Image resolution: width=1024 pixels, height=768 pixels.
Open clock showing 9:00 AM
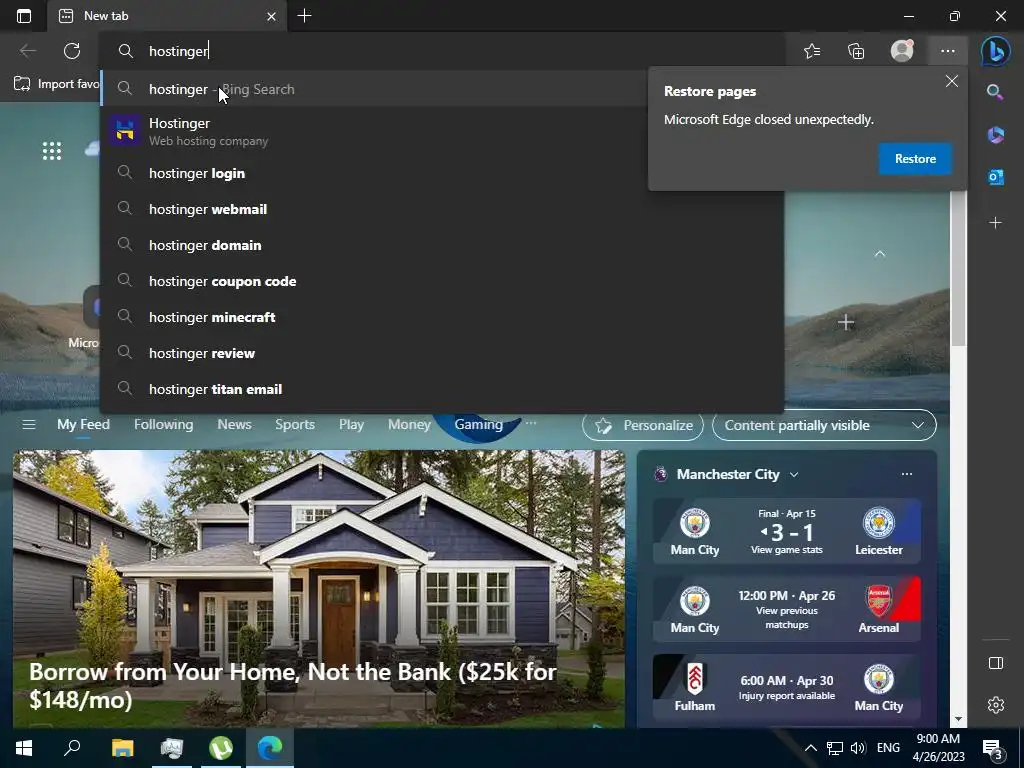(x=938, y=748)
